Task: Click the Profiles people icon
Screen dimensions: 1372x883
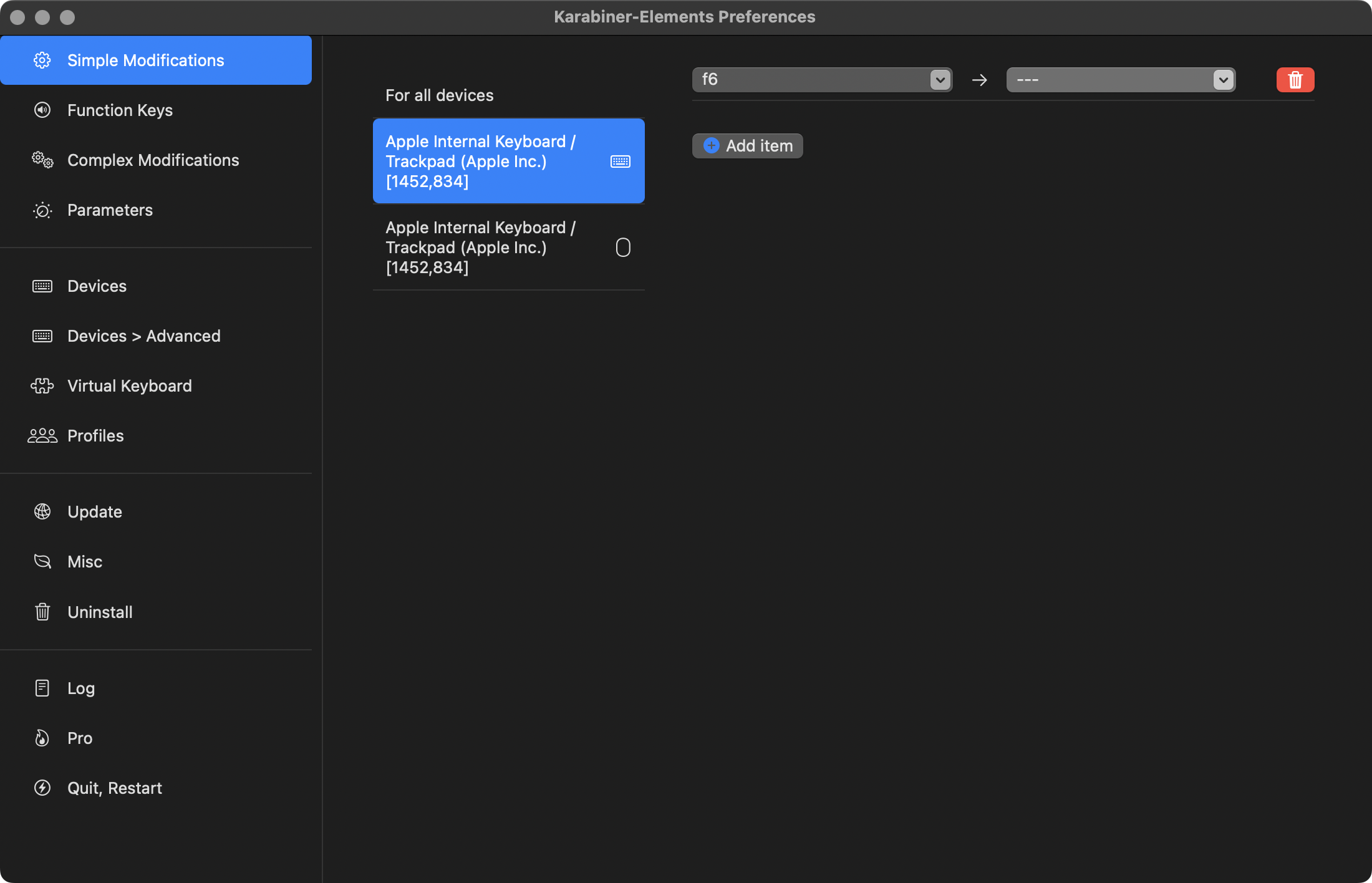Action: [x=41, y=435]
